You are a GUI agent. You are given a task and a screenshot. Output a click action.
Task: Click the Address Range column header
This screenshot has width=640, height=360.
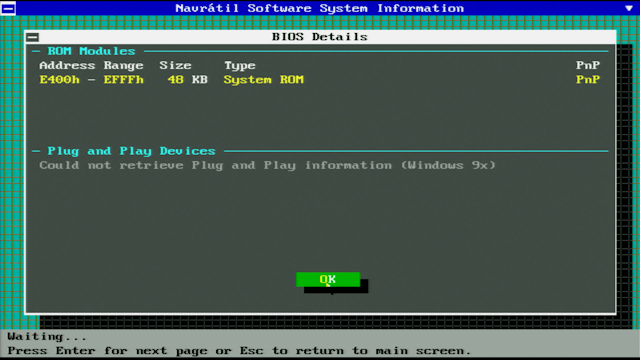(x=91, y=65)
